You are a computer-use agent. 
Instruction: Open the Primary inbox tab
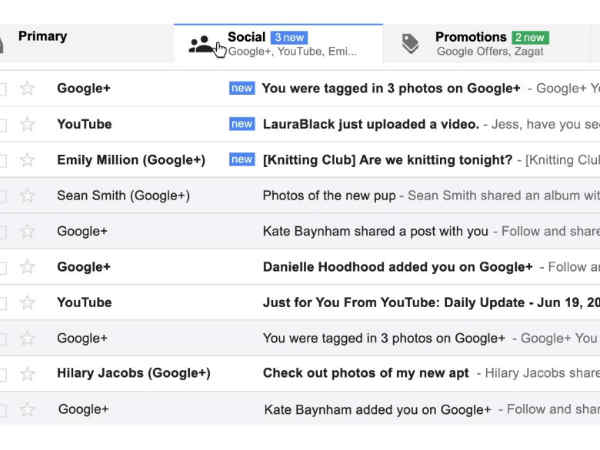[x=86, y=43]
